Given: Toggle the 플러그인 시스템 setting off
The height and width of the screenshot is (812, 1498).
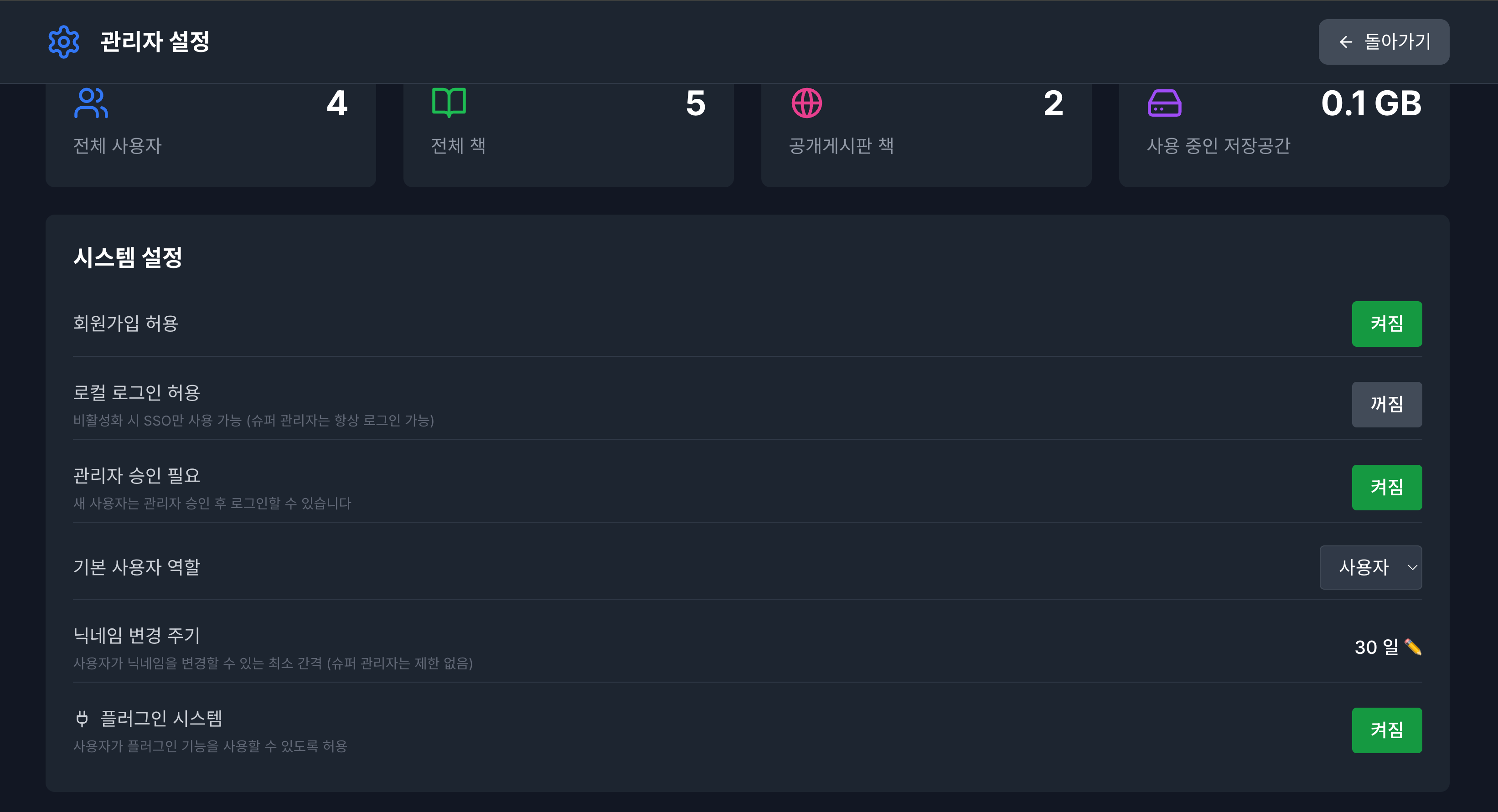Looking at the screenshot, I should pos(1387,730).
